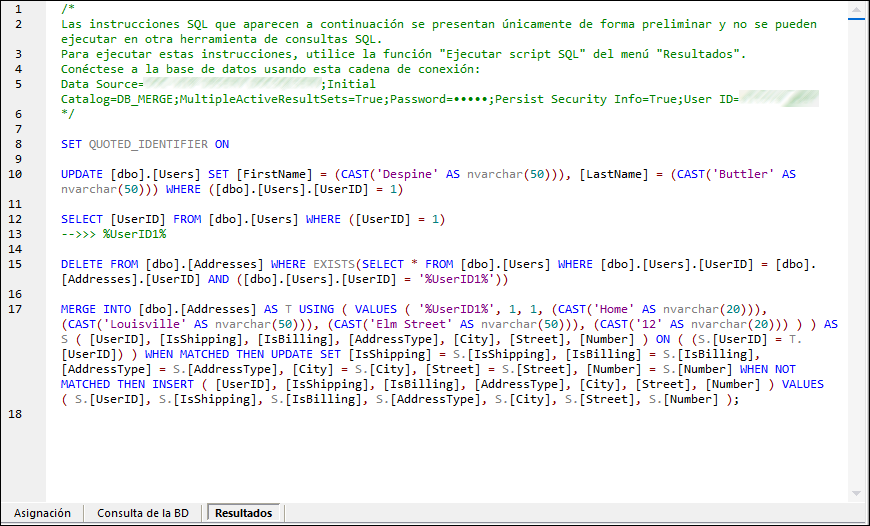Click the INSERT keyword in the MERGE statement
This screenshot has width=870, height=526.
(x=173, y=384)
